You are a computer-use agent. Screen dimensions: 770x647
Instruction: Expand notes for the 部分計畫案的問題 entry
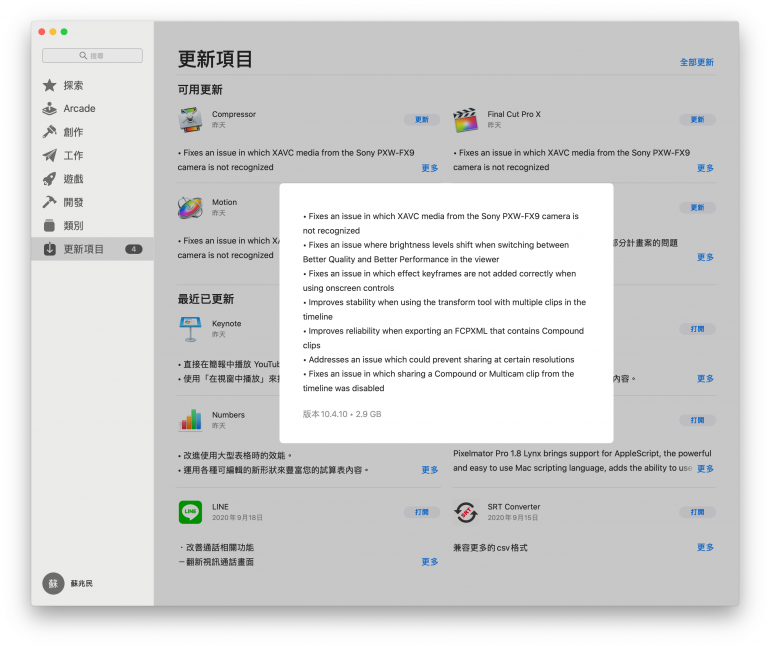[x=705, y=257]
